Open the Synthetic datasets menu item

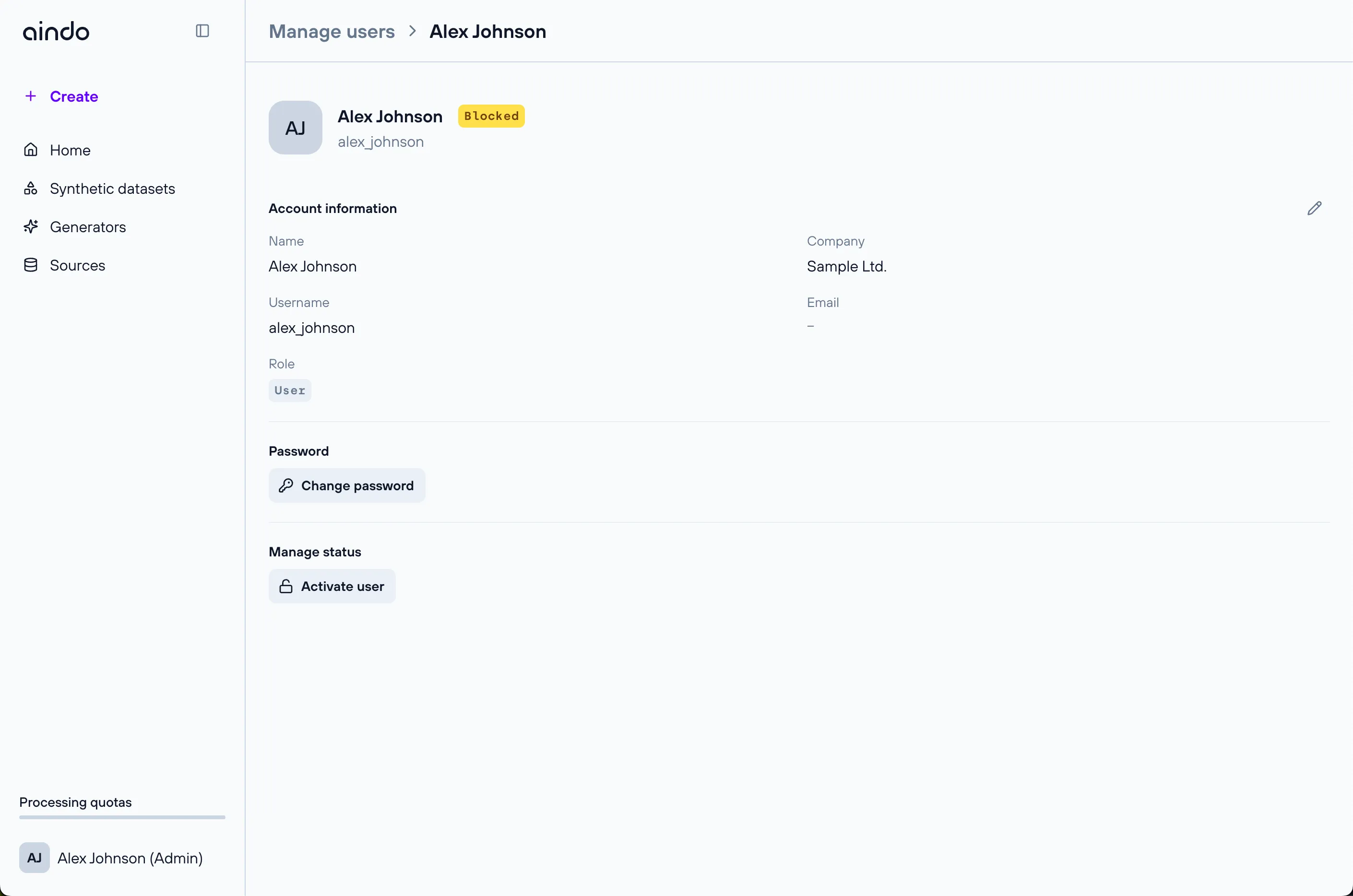[x=112, y=189]
